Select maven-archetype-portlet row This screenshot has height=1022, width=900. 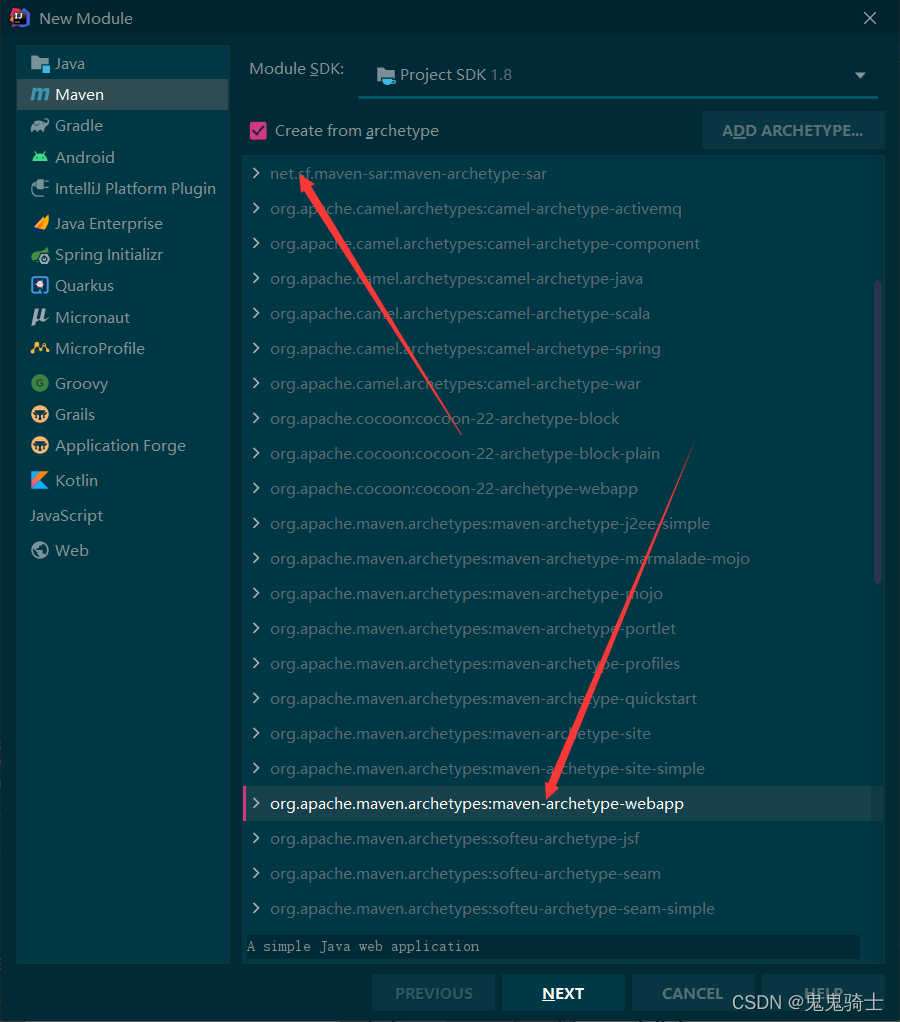pyautogui.click(x=557, y=629)
